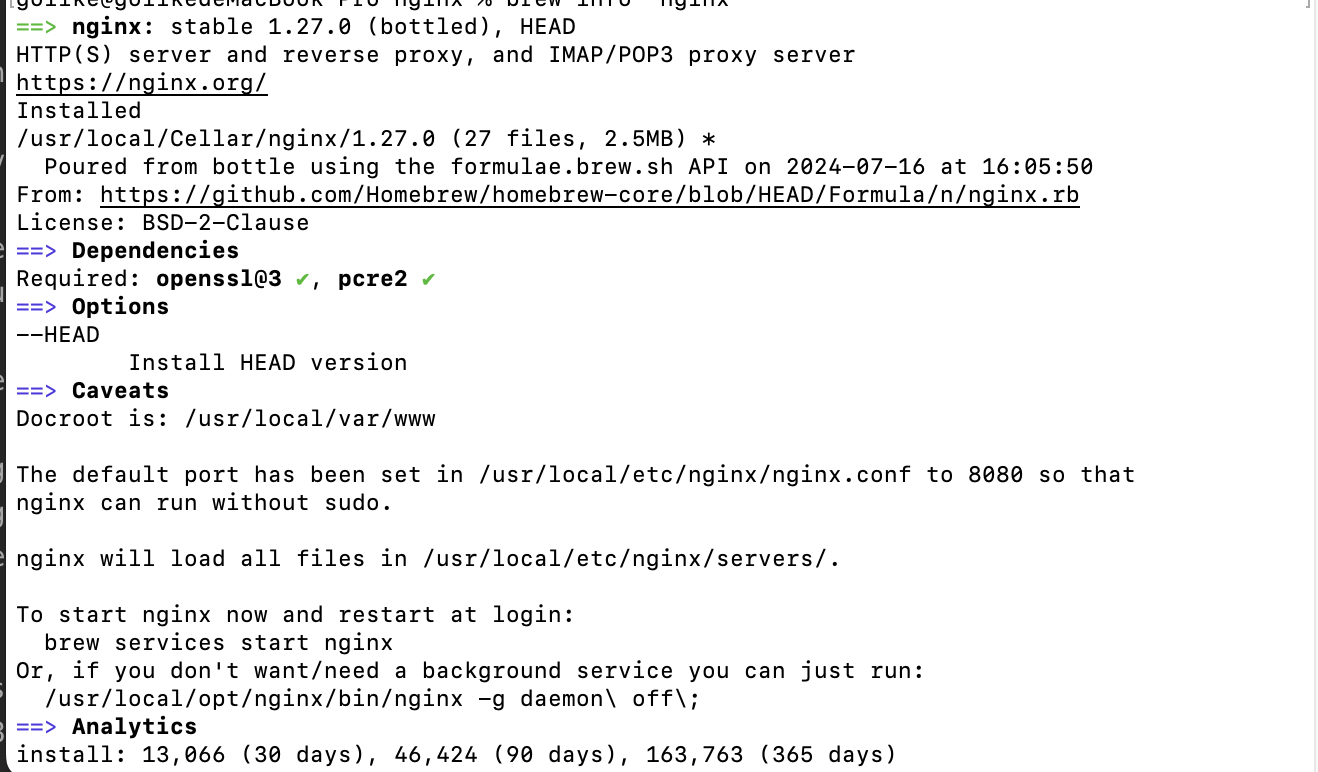Click the asterisk after 2.5MB
The height and width of the screenshot is (772, 1318).
click(x=709, y=140)
